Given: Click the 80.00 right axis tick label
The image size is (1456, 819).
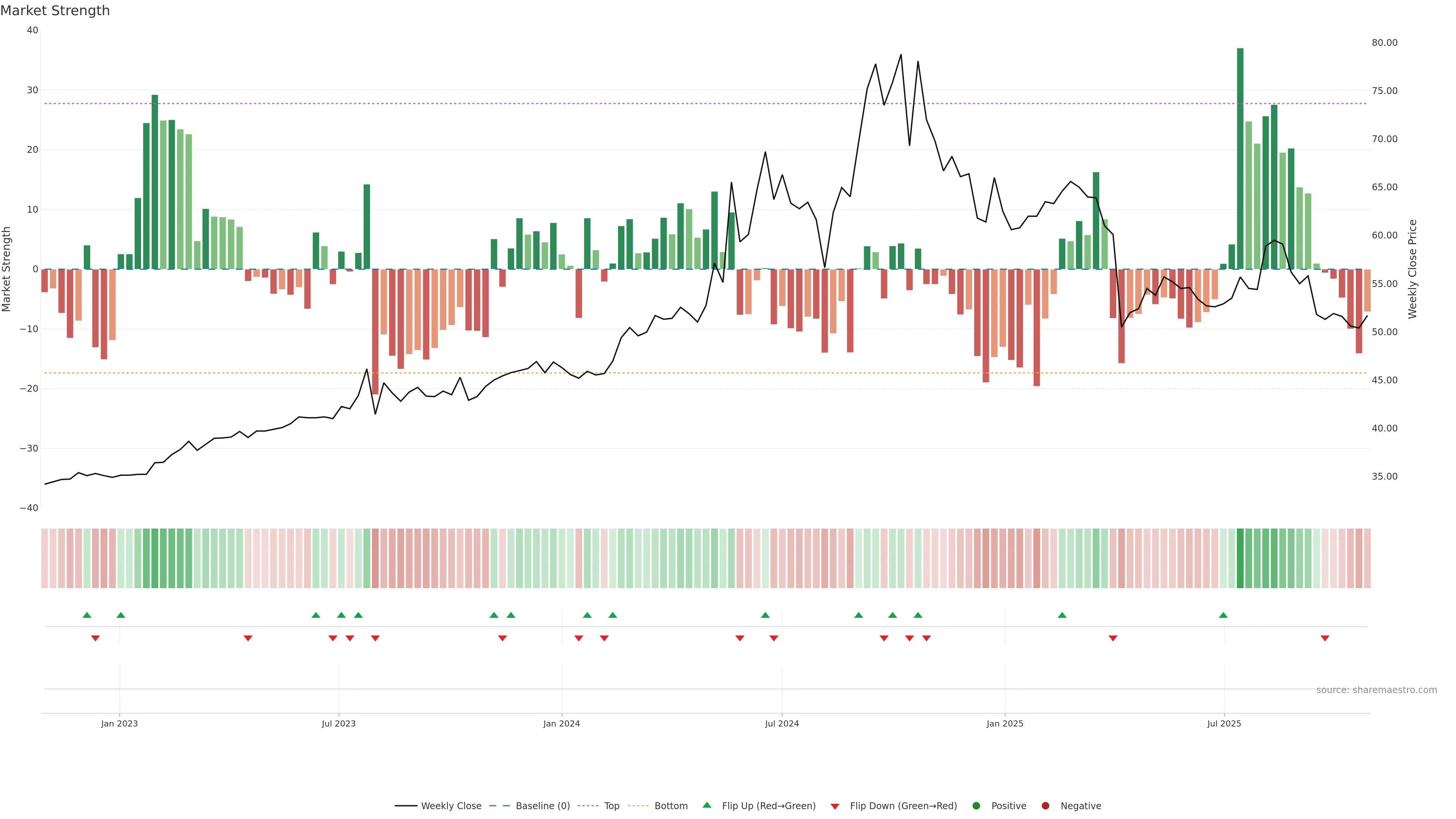Looking at the screenshot, I should coord(1384,43).
